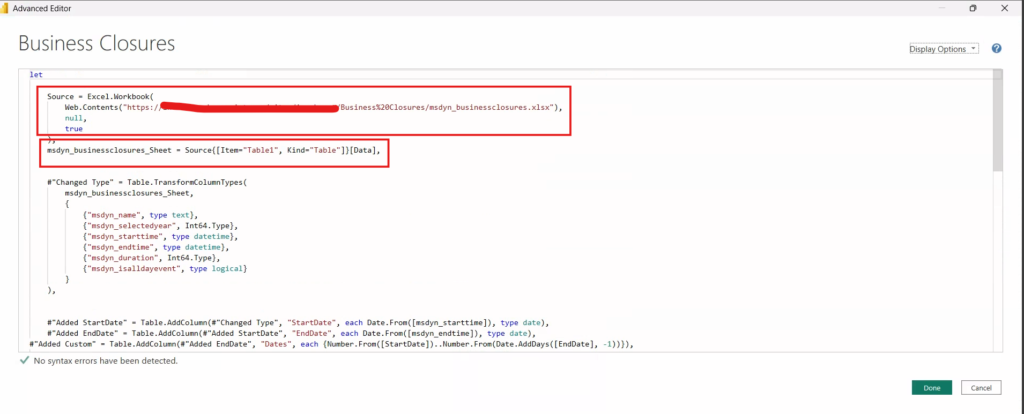
Task: Click the Advanced Editor title bar icon
Action: [7, 8]
